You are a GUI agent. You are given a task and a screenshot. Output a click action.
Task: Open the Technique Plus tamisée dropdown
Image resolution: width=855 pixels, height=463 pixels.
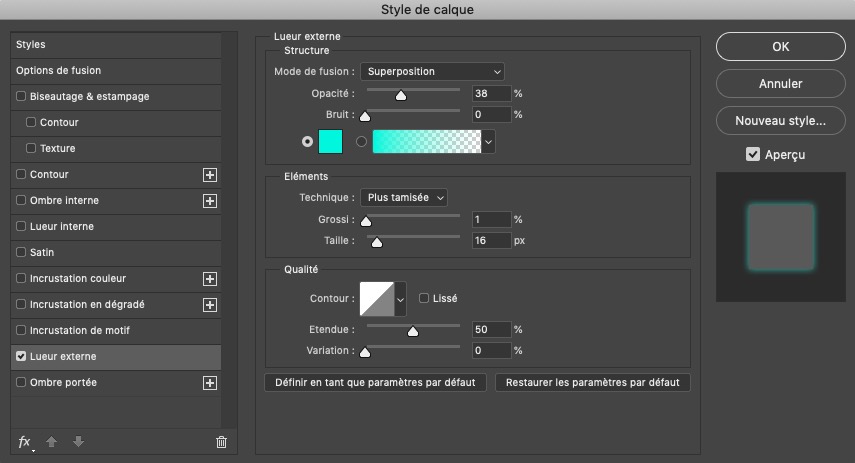[404, 197]
